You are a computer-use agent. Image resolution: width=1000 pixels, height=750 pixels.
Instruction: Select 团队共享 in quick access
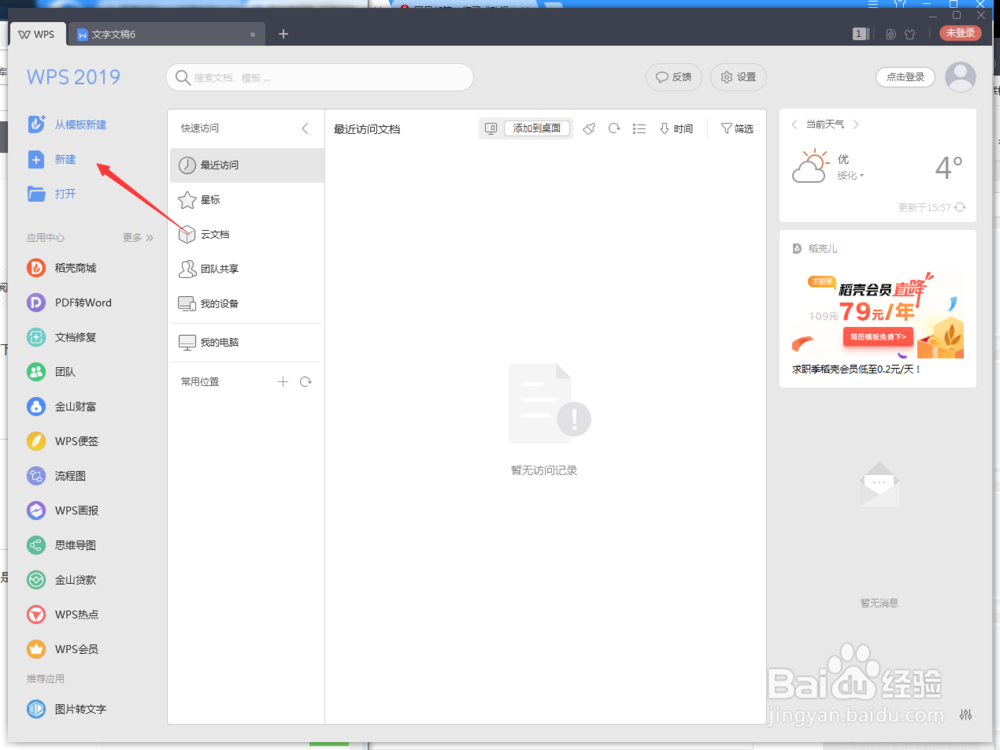coord(247,268)
